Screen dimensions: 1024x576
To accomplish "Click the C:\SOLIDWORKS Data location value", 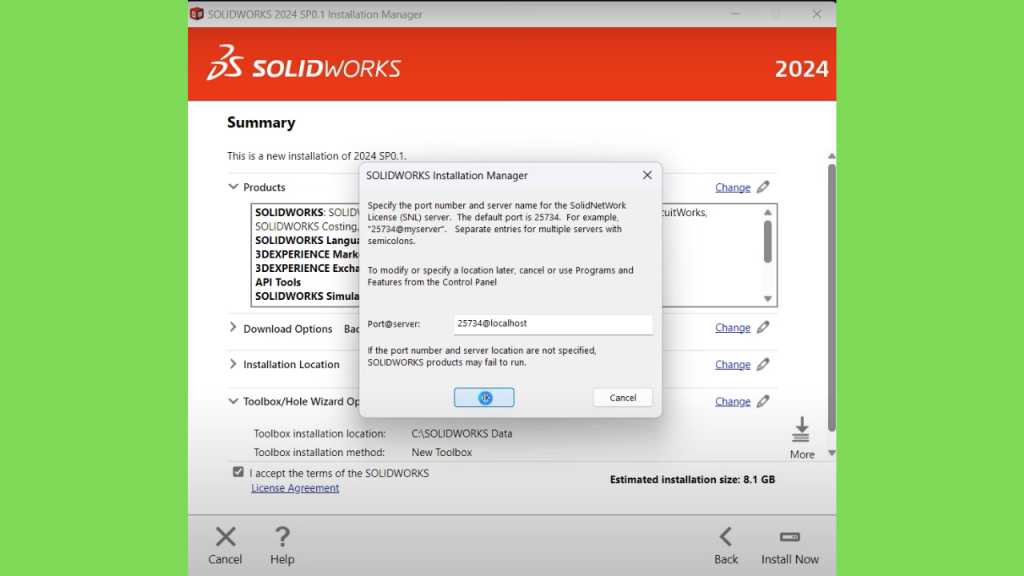I will point(462,434).
